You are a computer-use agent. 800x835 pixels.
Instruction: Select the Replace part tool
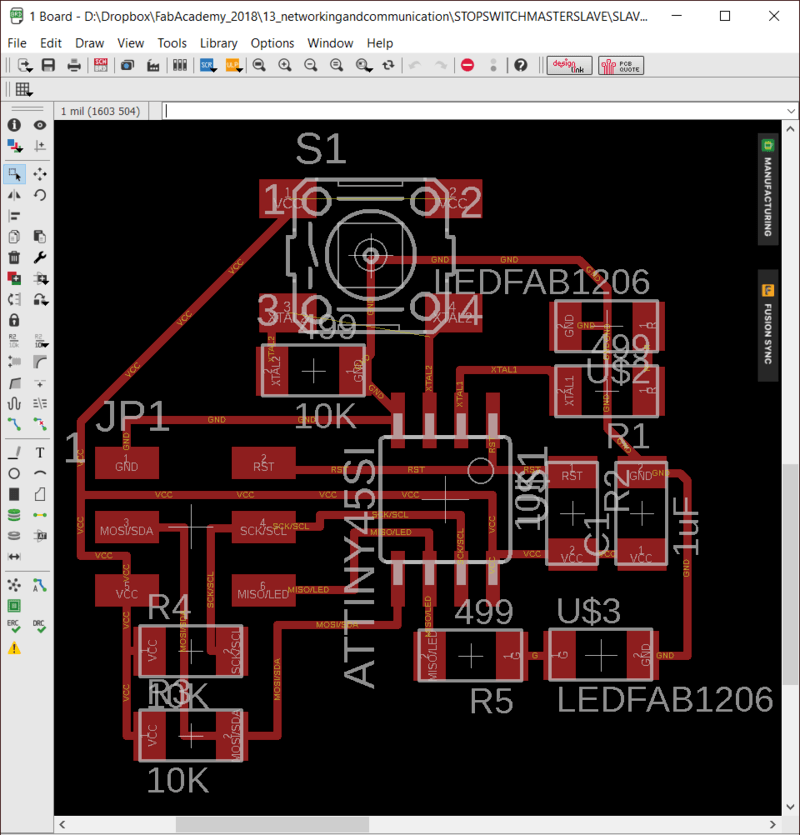[x=14, y=299]
